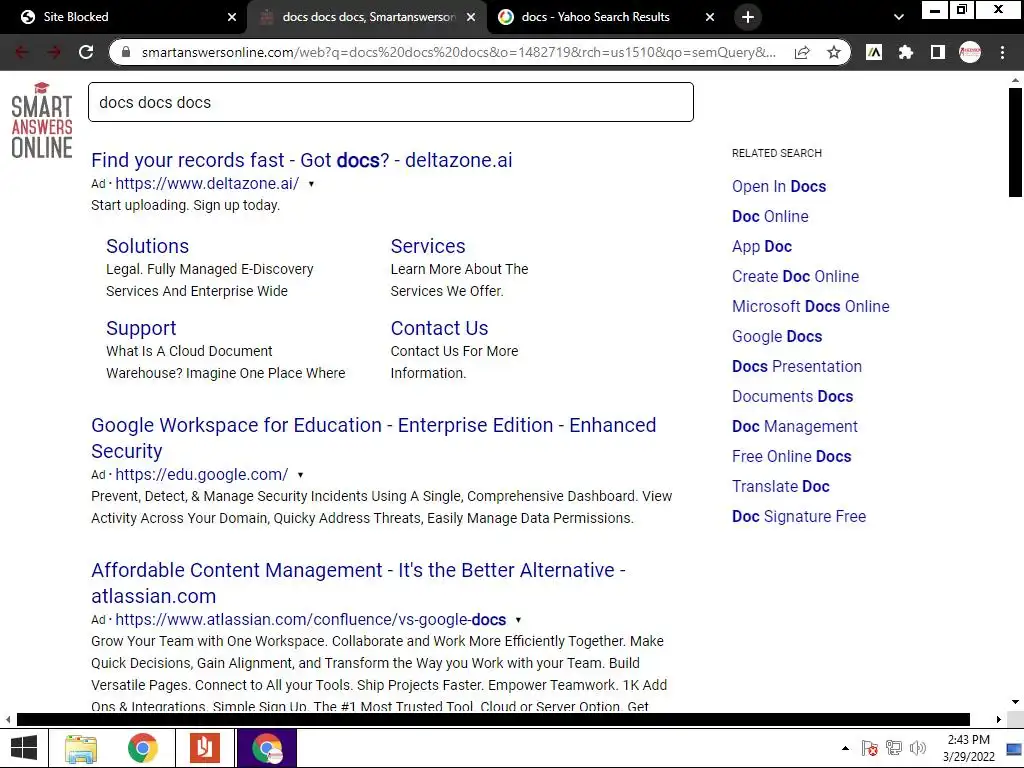Screen dimensions: 1024x768
Task: Select related search App Doc
Action: (x=761, y=246)
